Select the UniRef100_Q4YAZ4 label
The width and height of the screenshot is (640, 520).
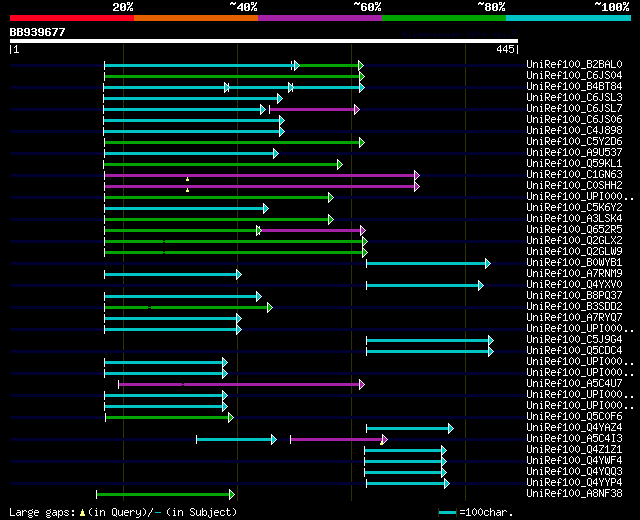(574, 428)
